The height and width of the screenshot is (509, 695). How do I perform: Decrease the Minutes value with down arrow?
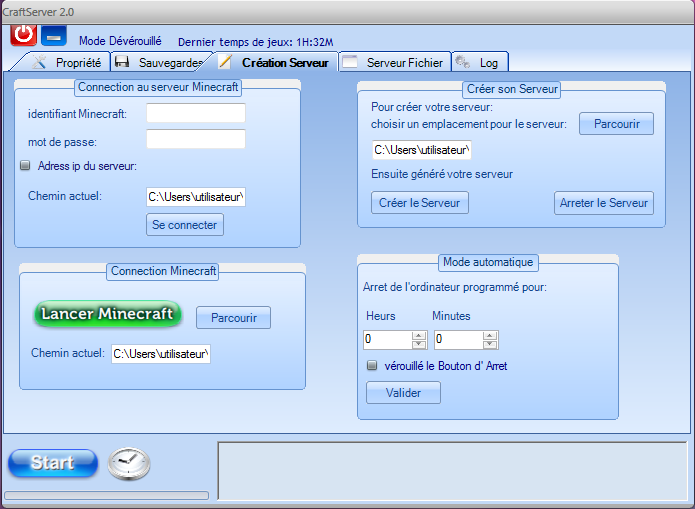pyautogui.click(x=490, y=344)
